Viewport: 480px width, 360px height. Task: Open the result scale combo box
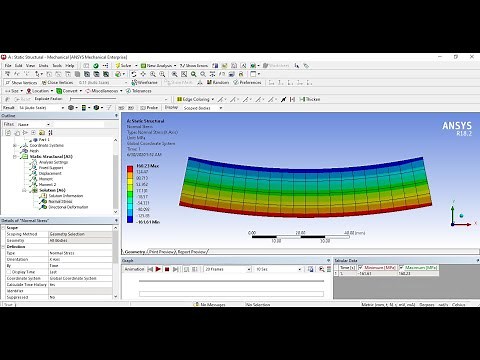click(x=41, y=108)
